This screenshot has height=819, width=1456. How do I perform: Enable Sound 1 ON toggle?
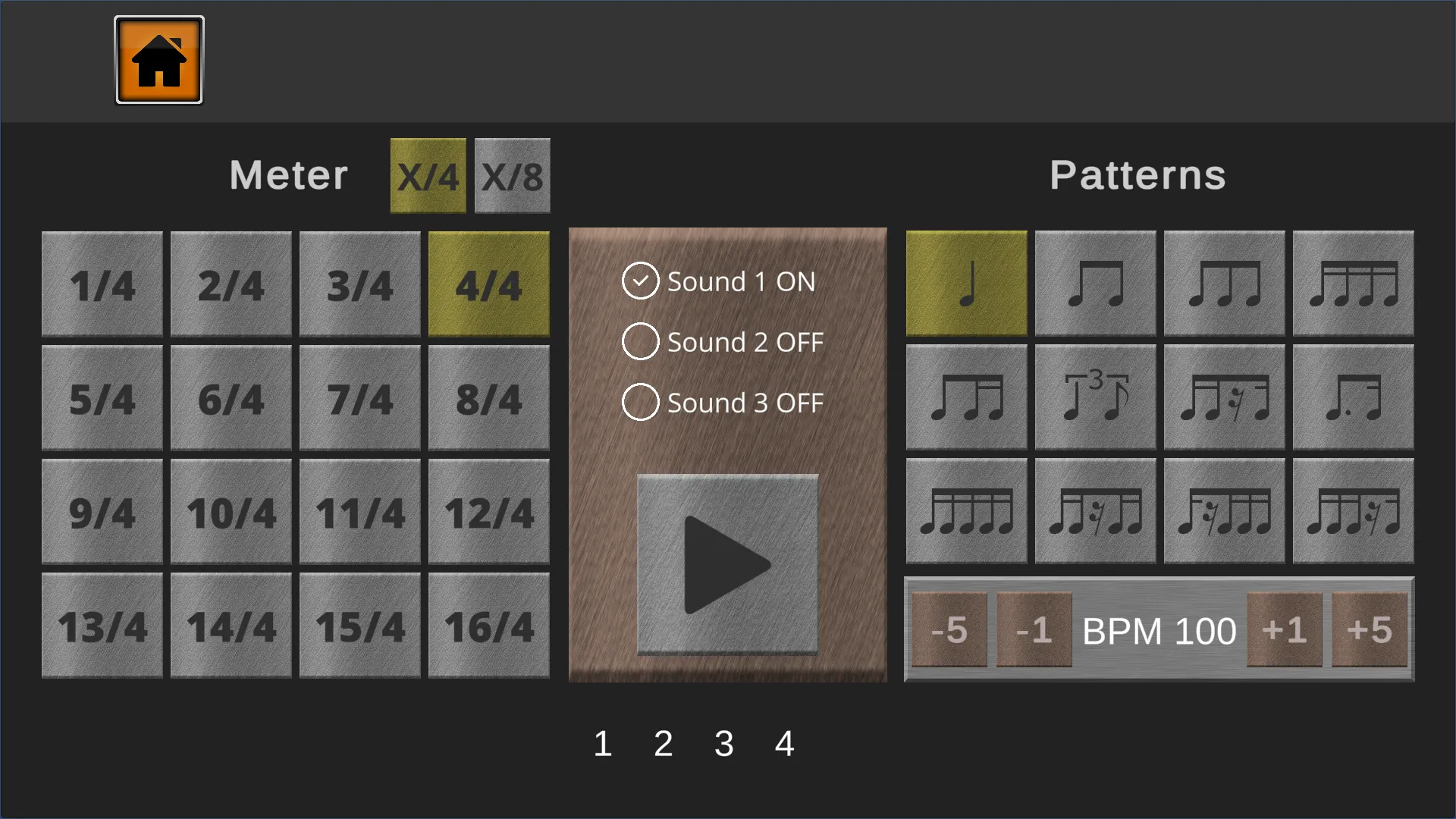(x=639, y=280)
